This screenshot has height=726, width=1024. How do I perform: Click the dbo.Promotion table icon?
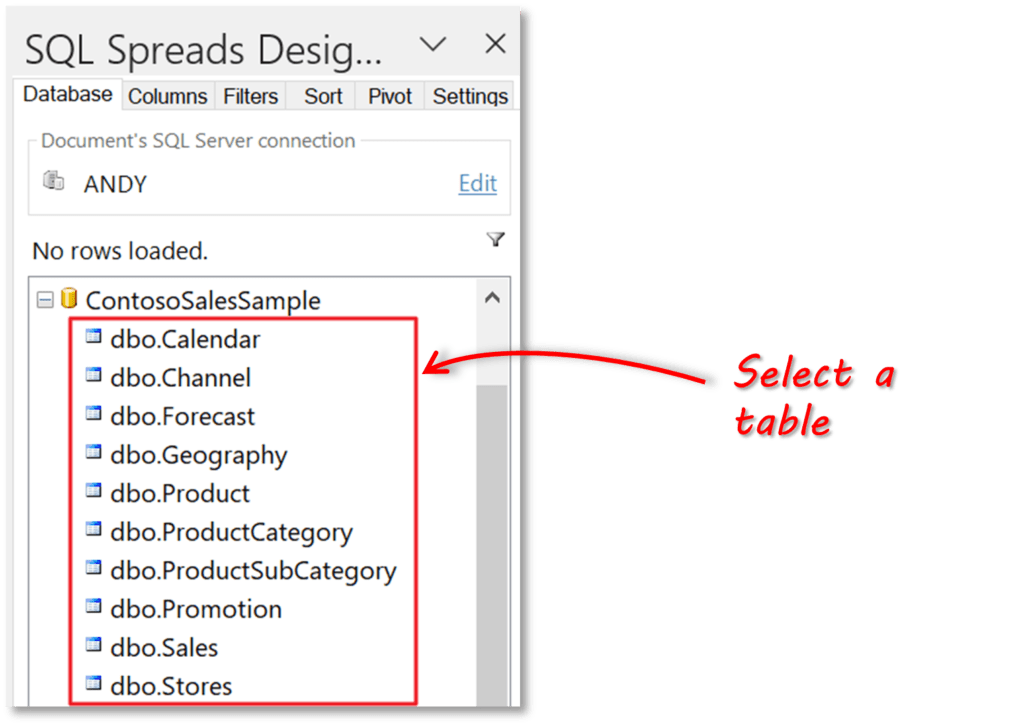pyautogui.click(x=95, y=609)
